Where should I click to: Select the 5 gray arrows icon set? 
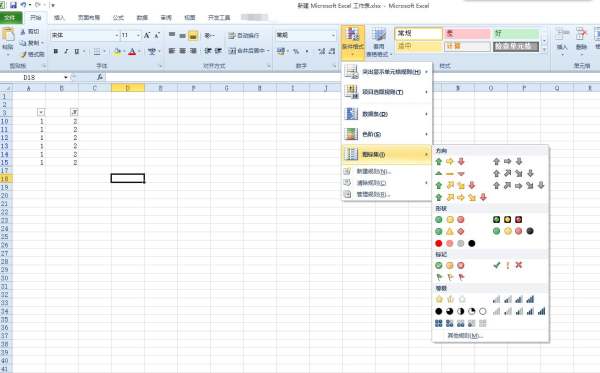[518, 186]
